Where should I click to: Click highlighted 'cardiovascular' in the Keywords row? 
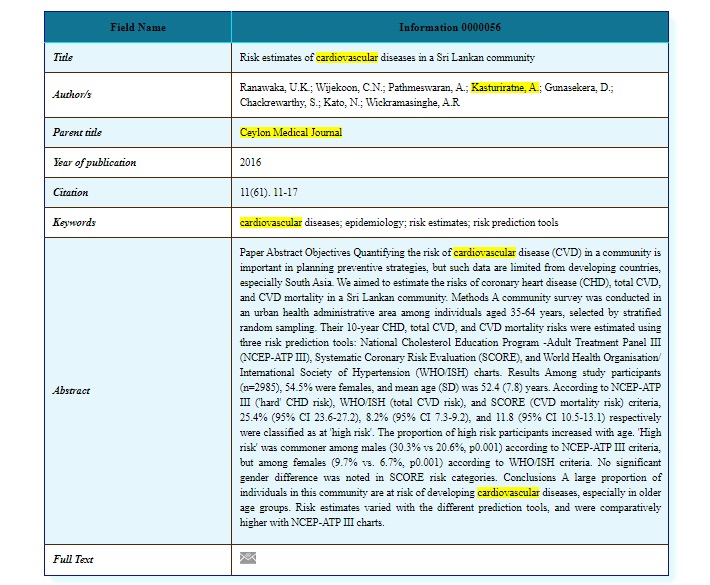(271, 222)
